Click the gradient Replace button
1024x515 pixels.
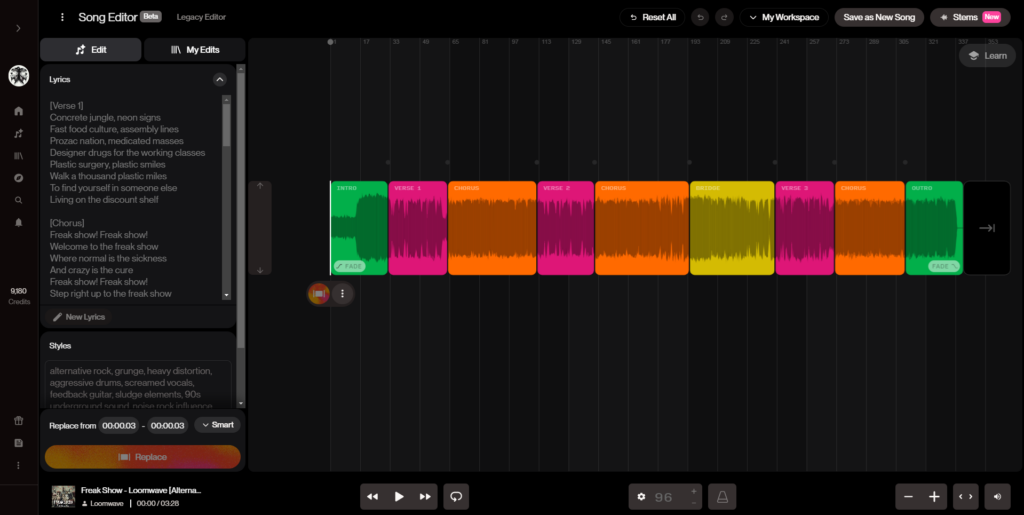pyautogui.click(x=142, y=457)
